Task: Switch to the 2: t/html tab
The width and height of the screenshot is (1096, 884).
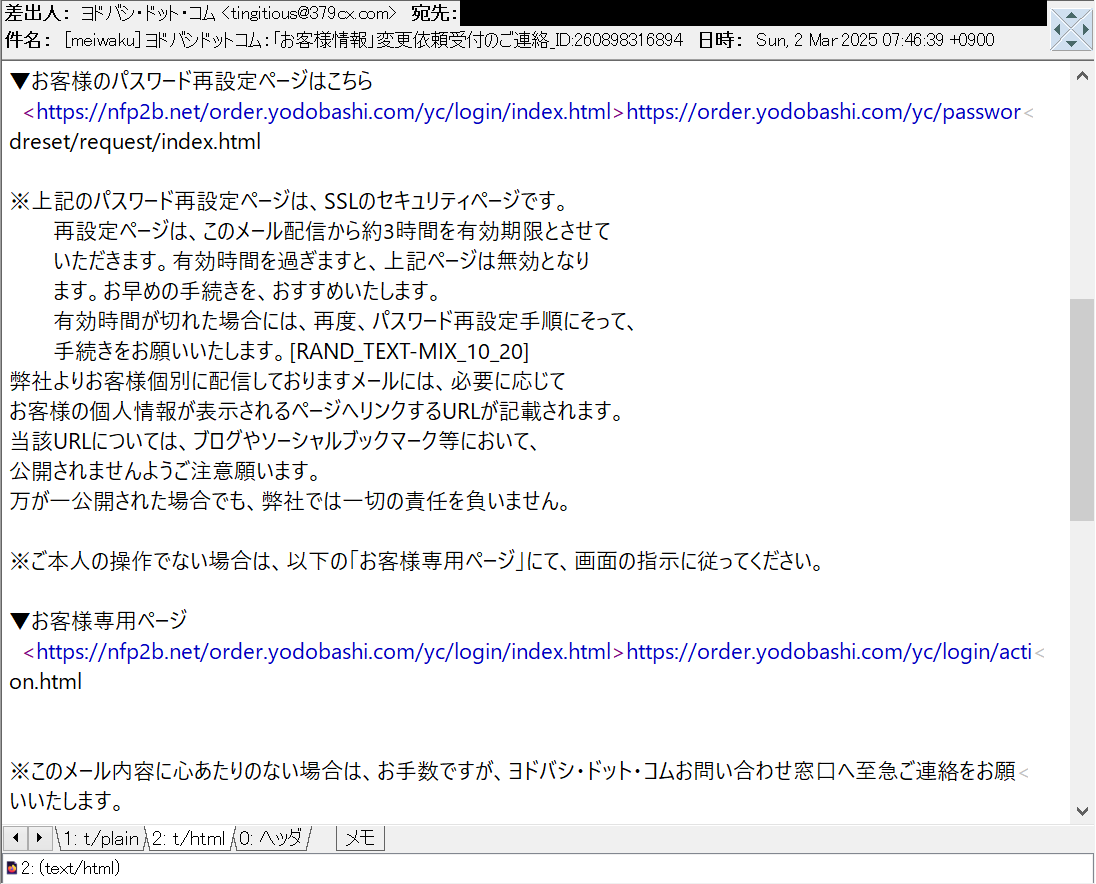Action: pos(188,838)
